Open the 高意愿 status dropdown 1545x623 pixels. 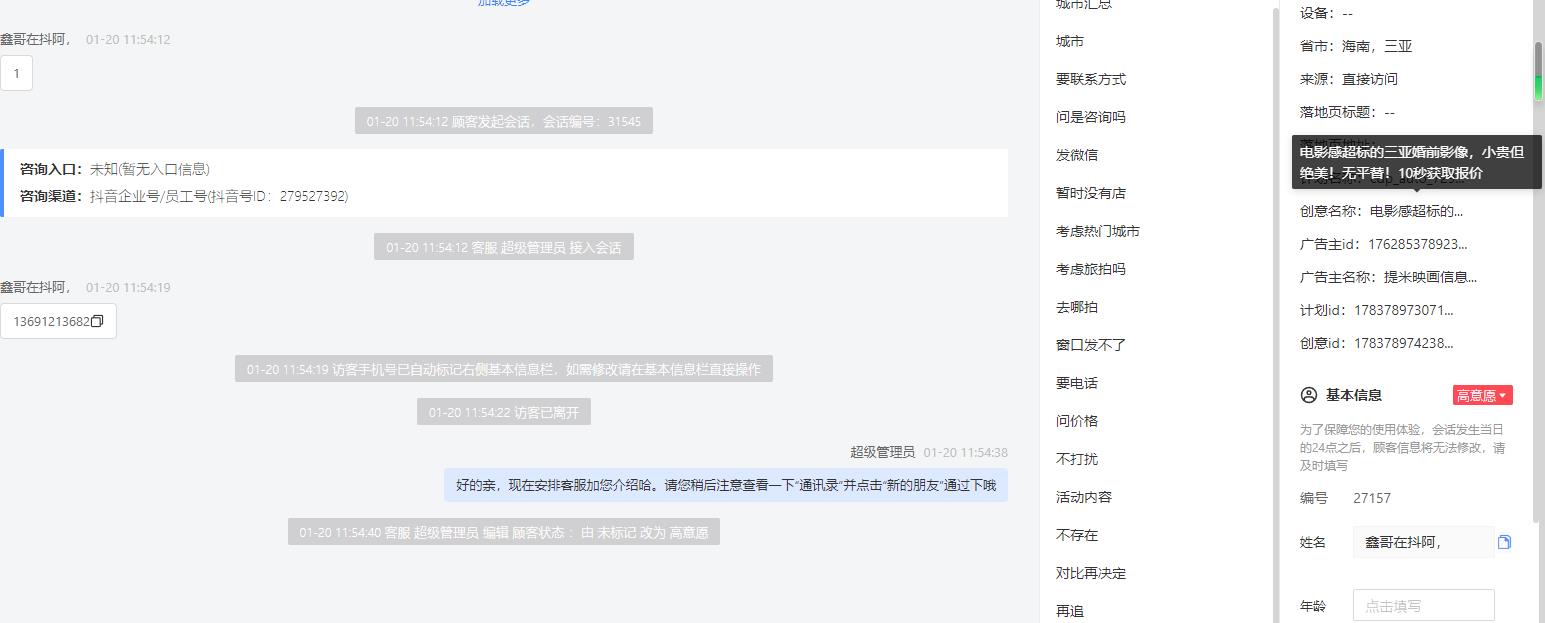click(1483, 395)
